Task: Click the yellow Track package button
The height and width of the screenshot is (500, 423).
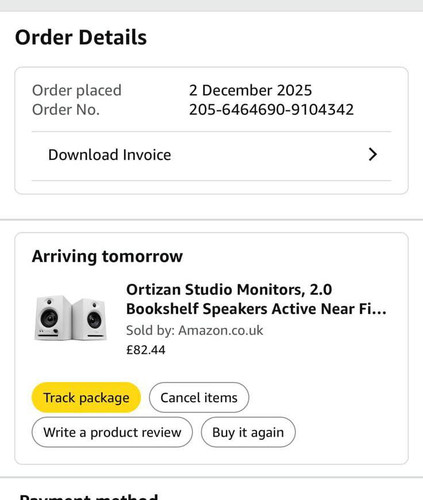Action: 86,397
